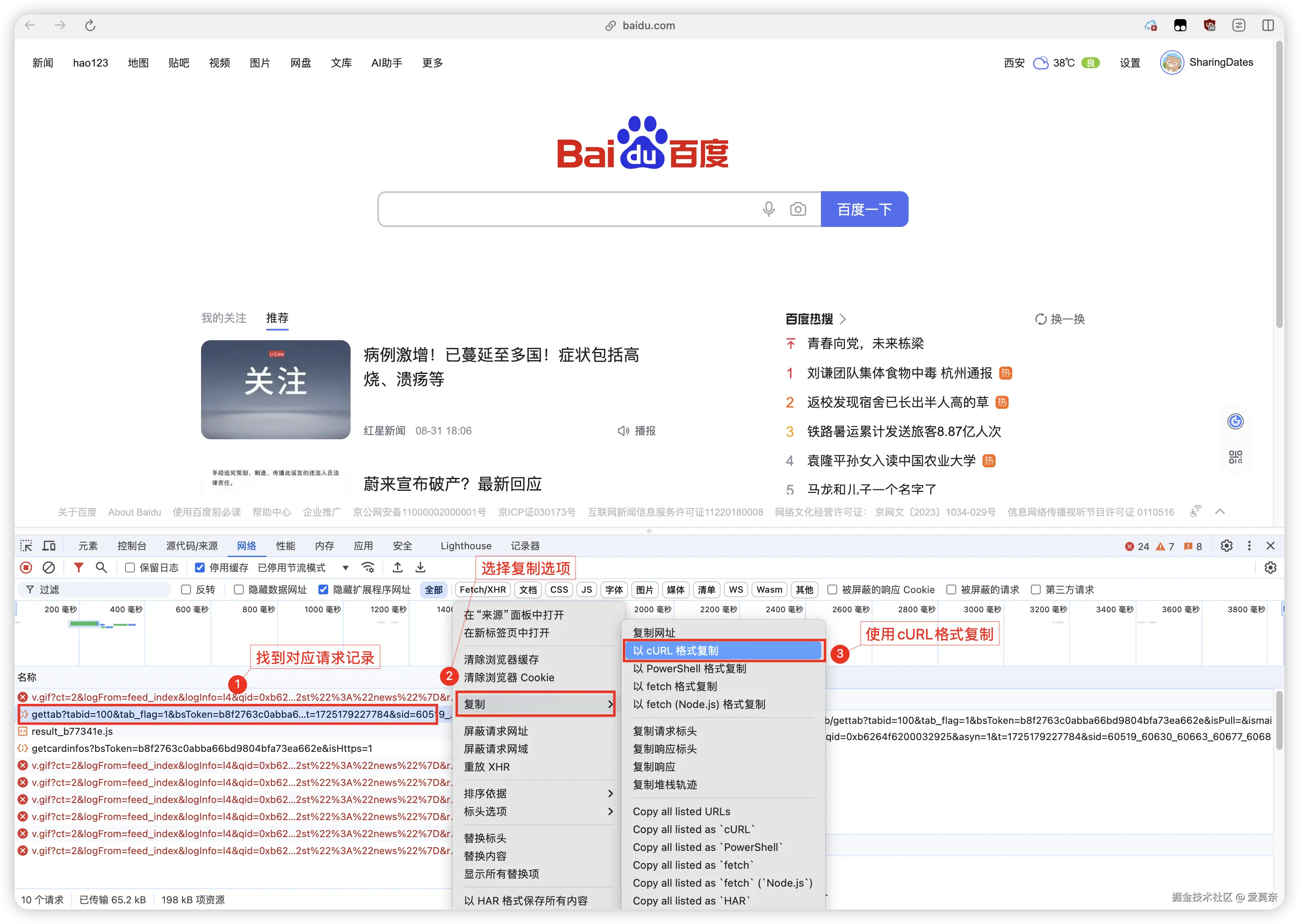Open the 刘谦团队集体食物中毒 hot search link
The width and height of the screenshot is (1299, 924).
899,373
